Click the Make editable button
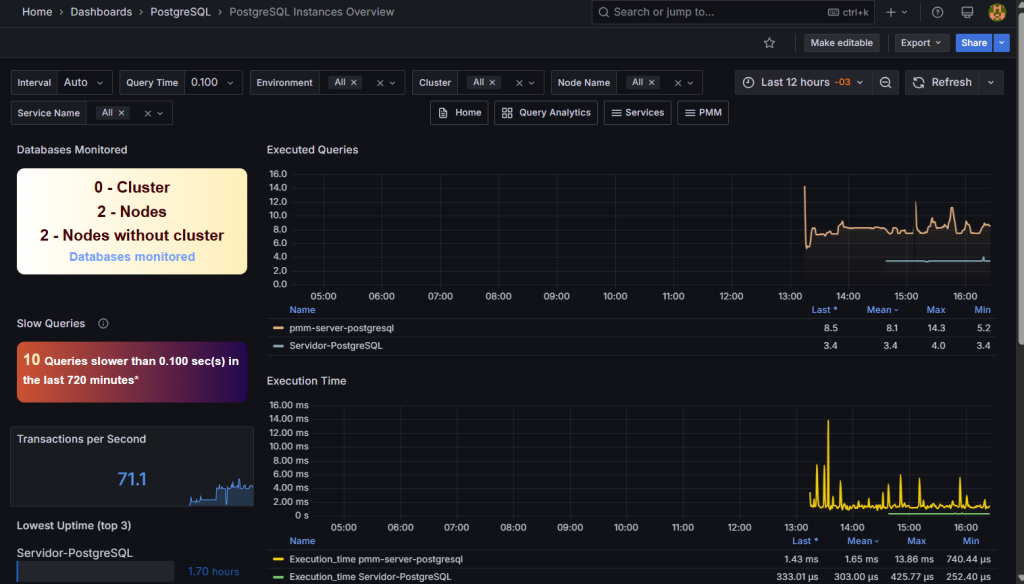The image size is (1024, 584). (842, 43)
